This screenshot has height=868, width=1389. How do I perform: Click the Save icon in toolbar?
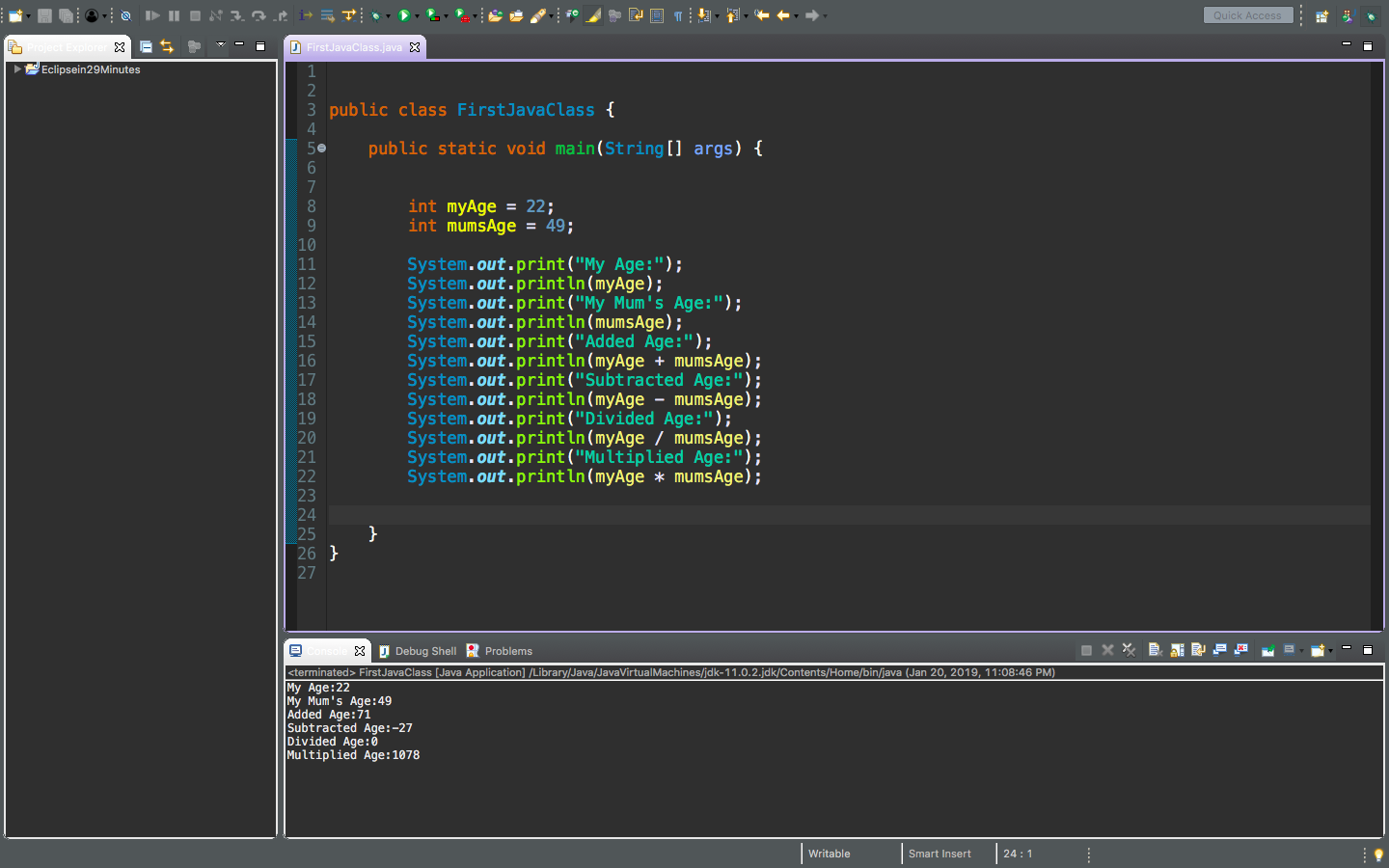[x=44, y=15]
